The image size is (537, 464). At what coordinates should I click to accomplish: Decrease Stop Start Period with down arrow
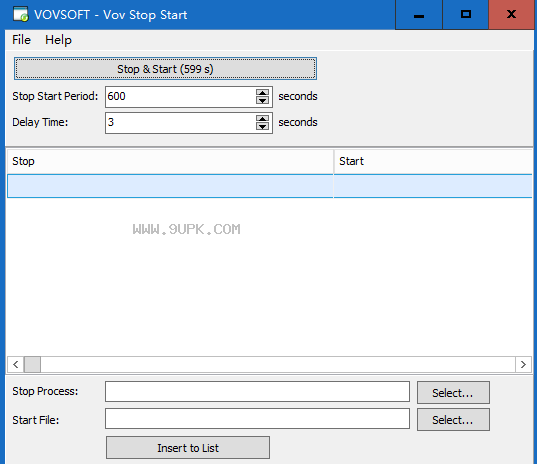pos(263,101)
